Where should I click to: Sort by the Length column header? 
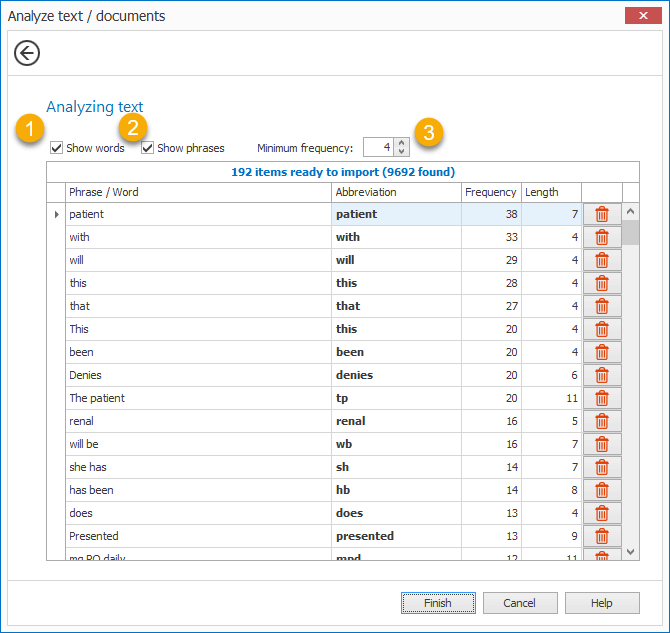point(551,192)
